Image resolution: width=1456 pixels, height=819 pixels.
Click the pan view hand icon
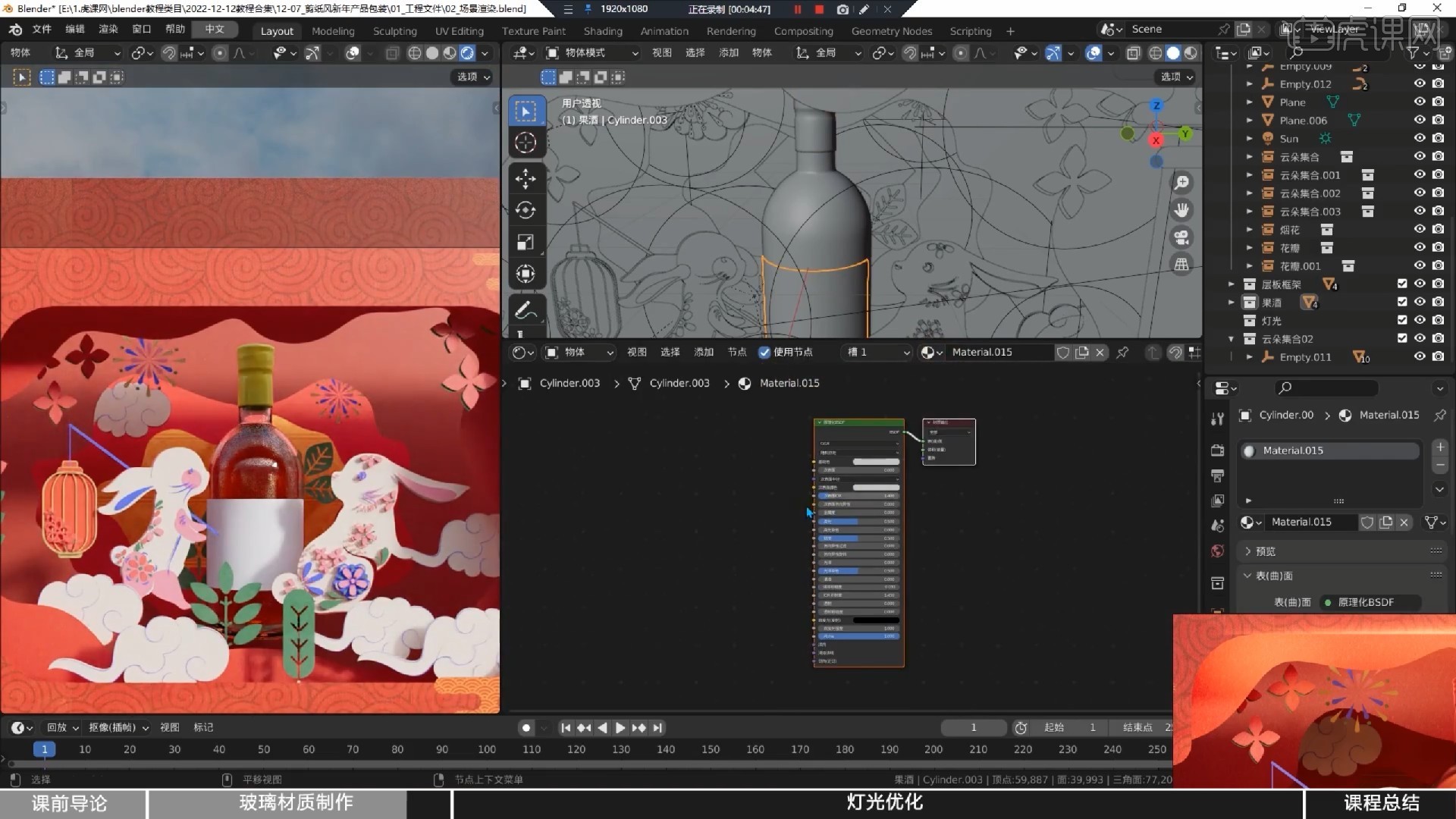coord(1181,210)
